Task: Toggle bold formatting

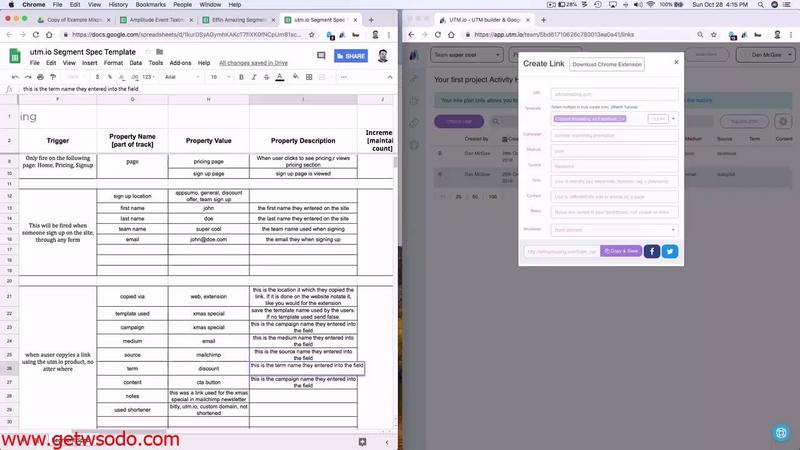Action: (x=241, y=77)
